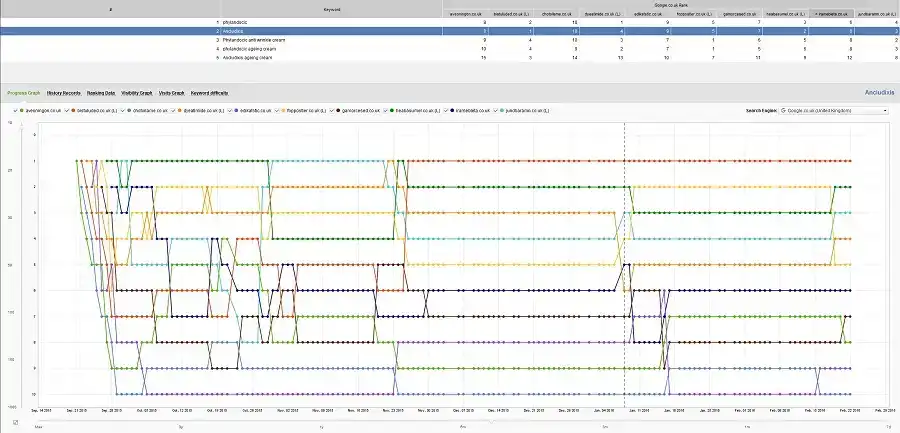The width and height of the screenshot is (900, 433).
Task: Click the small icon below the chart axis
Action: coord(15,423)
